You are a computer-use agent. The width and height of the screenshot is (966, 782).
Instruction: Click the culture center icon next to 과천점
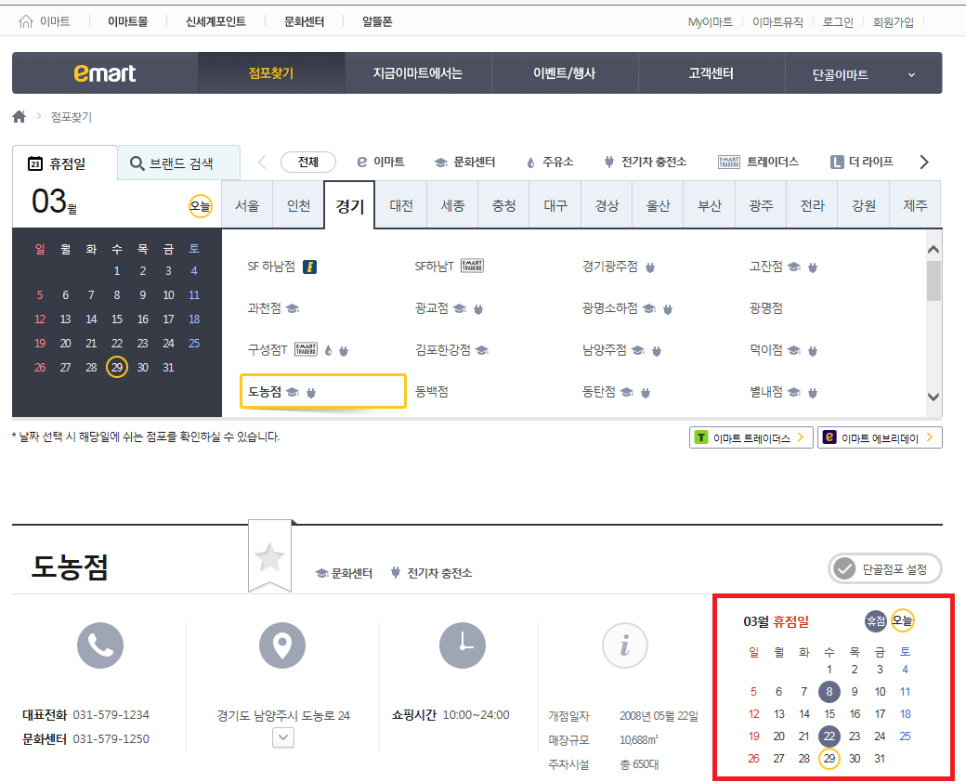coord(293,308)
